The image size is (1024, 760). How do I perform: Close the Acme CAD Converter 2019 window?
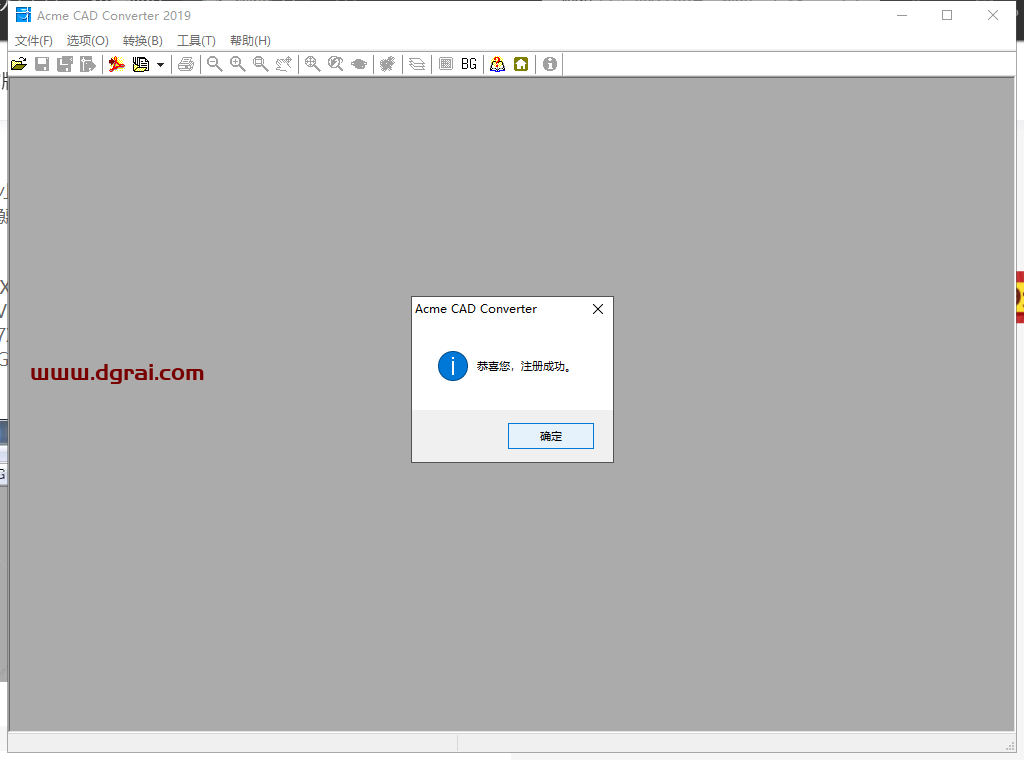tap(993, 15)
